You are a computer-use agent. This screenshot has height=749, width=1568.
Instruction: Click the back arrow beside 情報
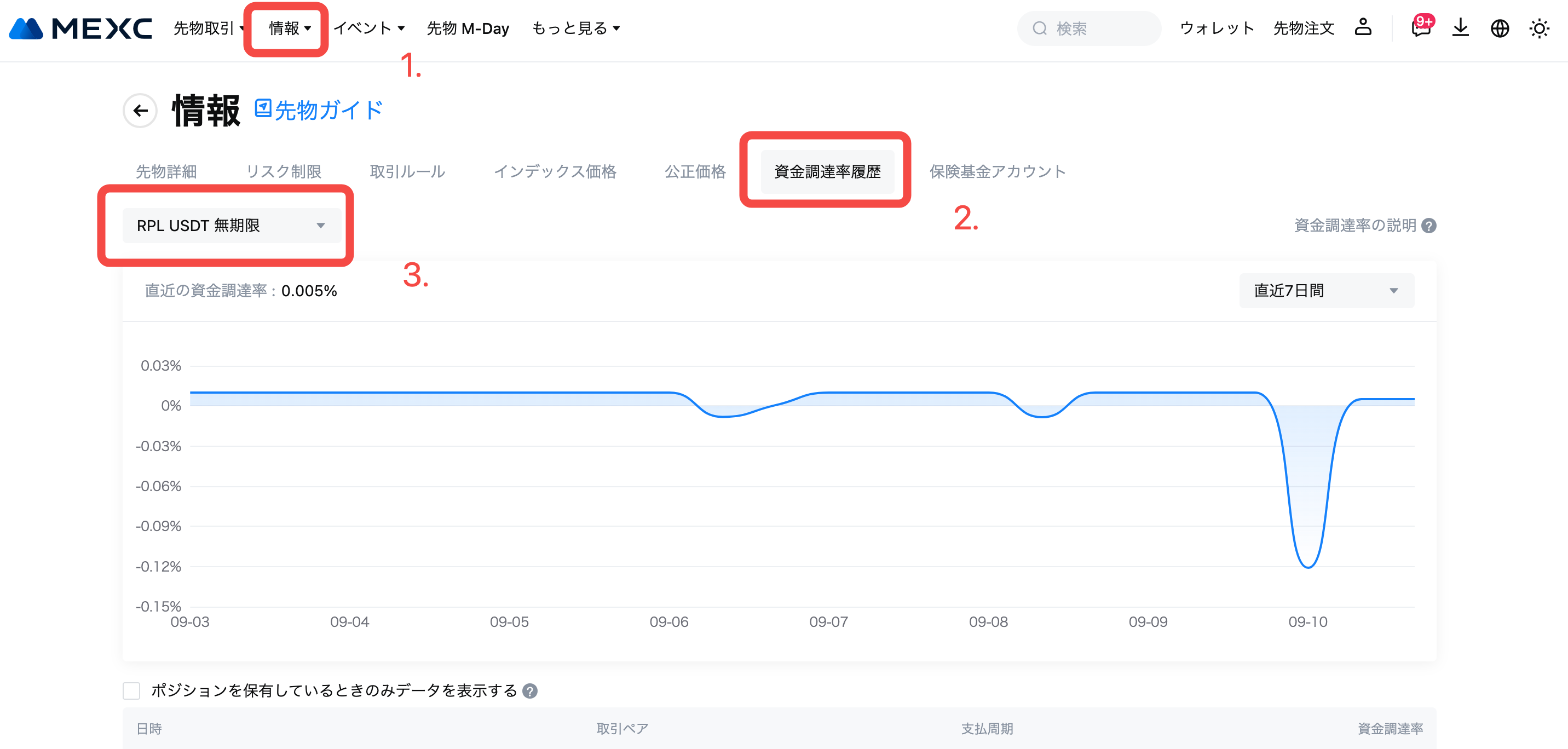[x=141, y=110]
